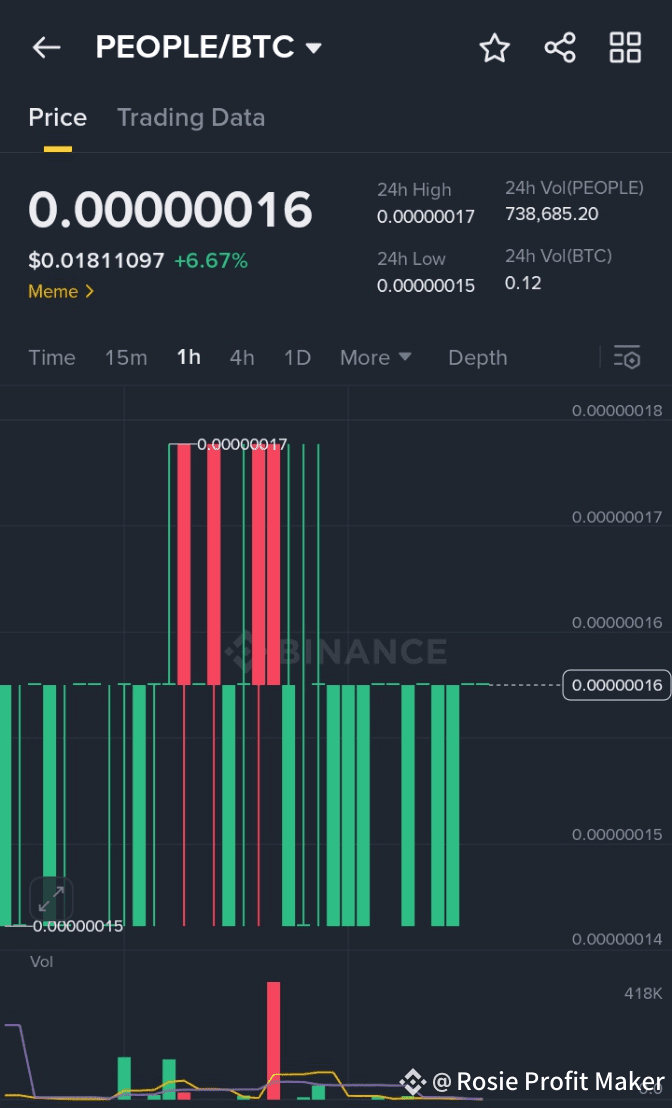Click the 24h Vol(BTC) value 0.12
672x1108 pixels.
(x=523, y=283)
